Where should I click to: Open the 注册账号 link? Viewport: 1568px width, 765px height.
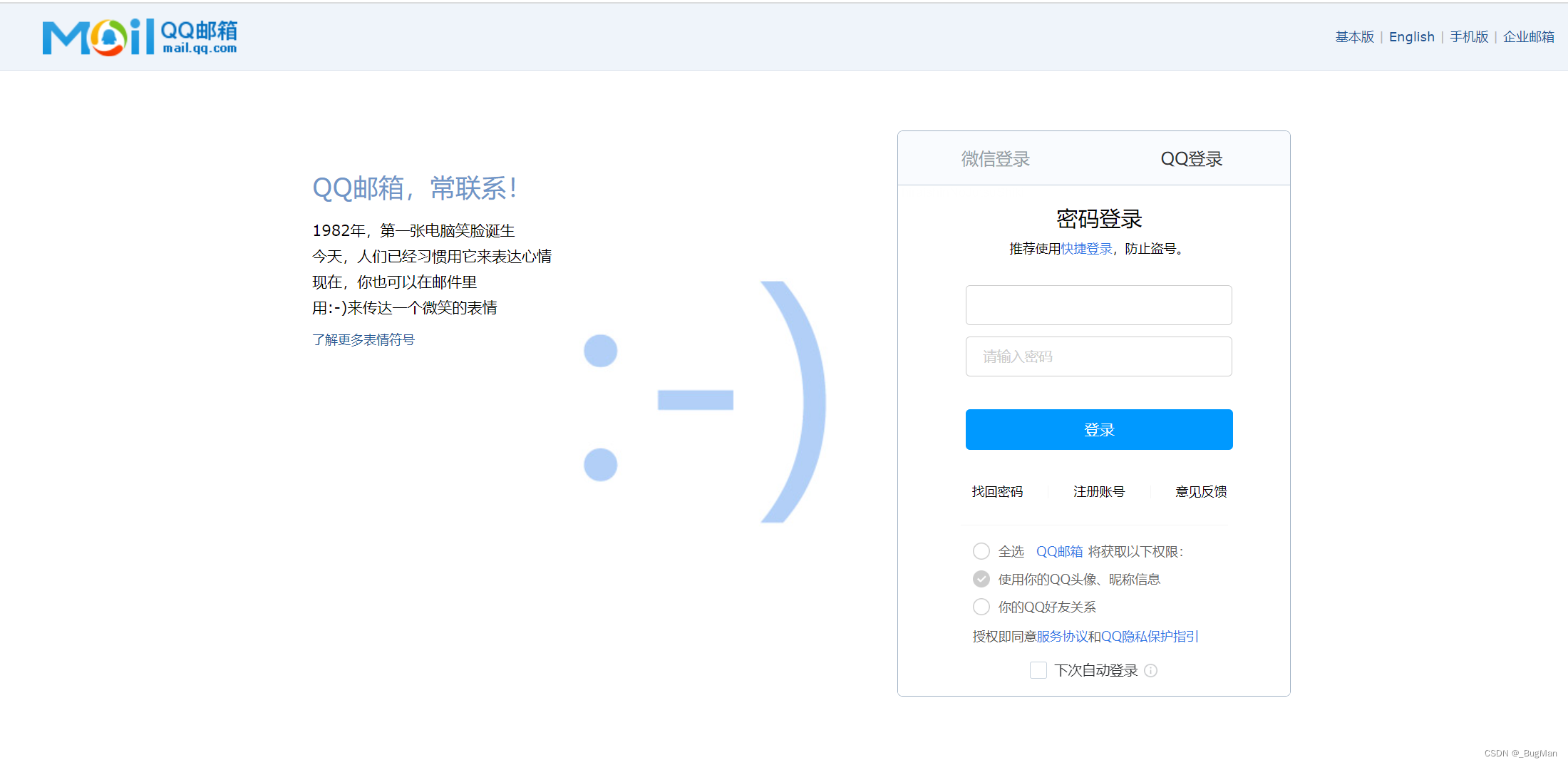point(1098,491)
